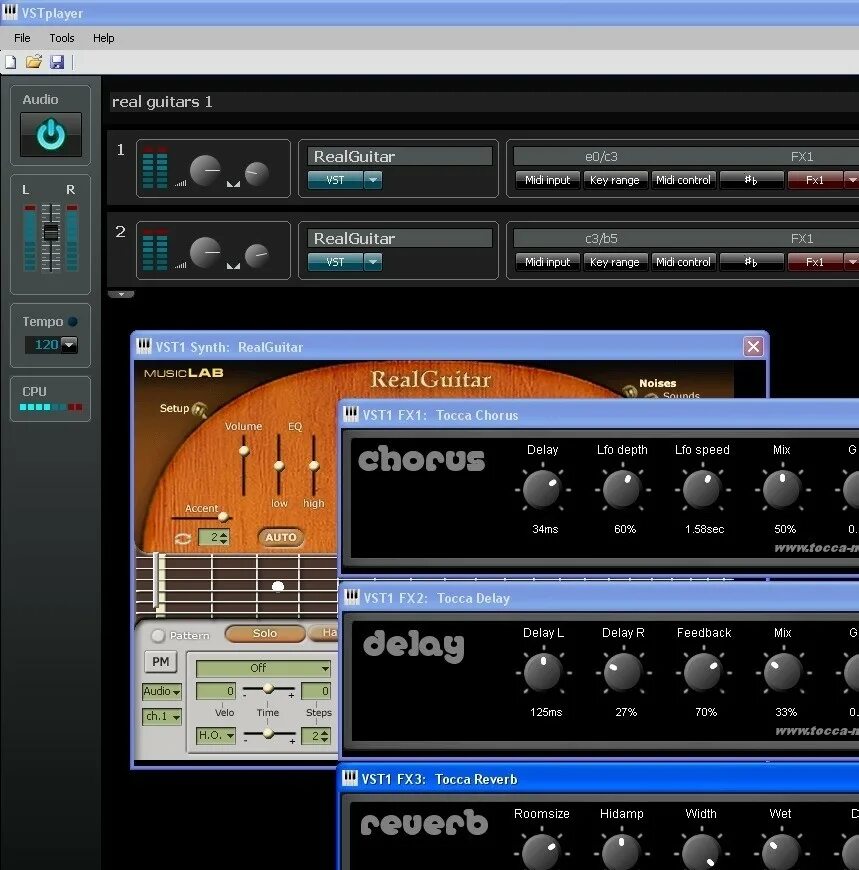Open the Audio dropdown in RealGuitar

[161, 691]
